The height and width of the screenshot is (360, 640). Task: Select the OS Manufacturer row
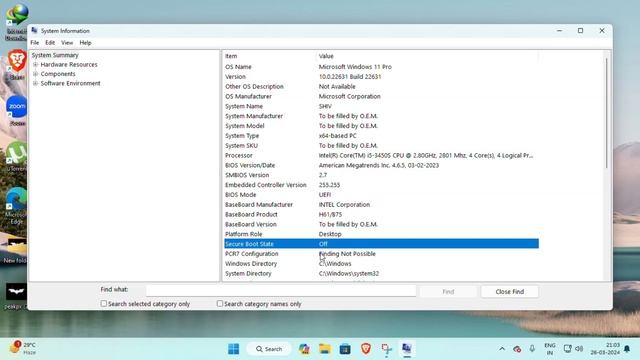[381, 96]
